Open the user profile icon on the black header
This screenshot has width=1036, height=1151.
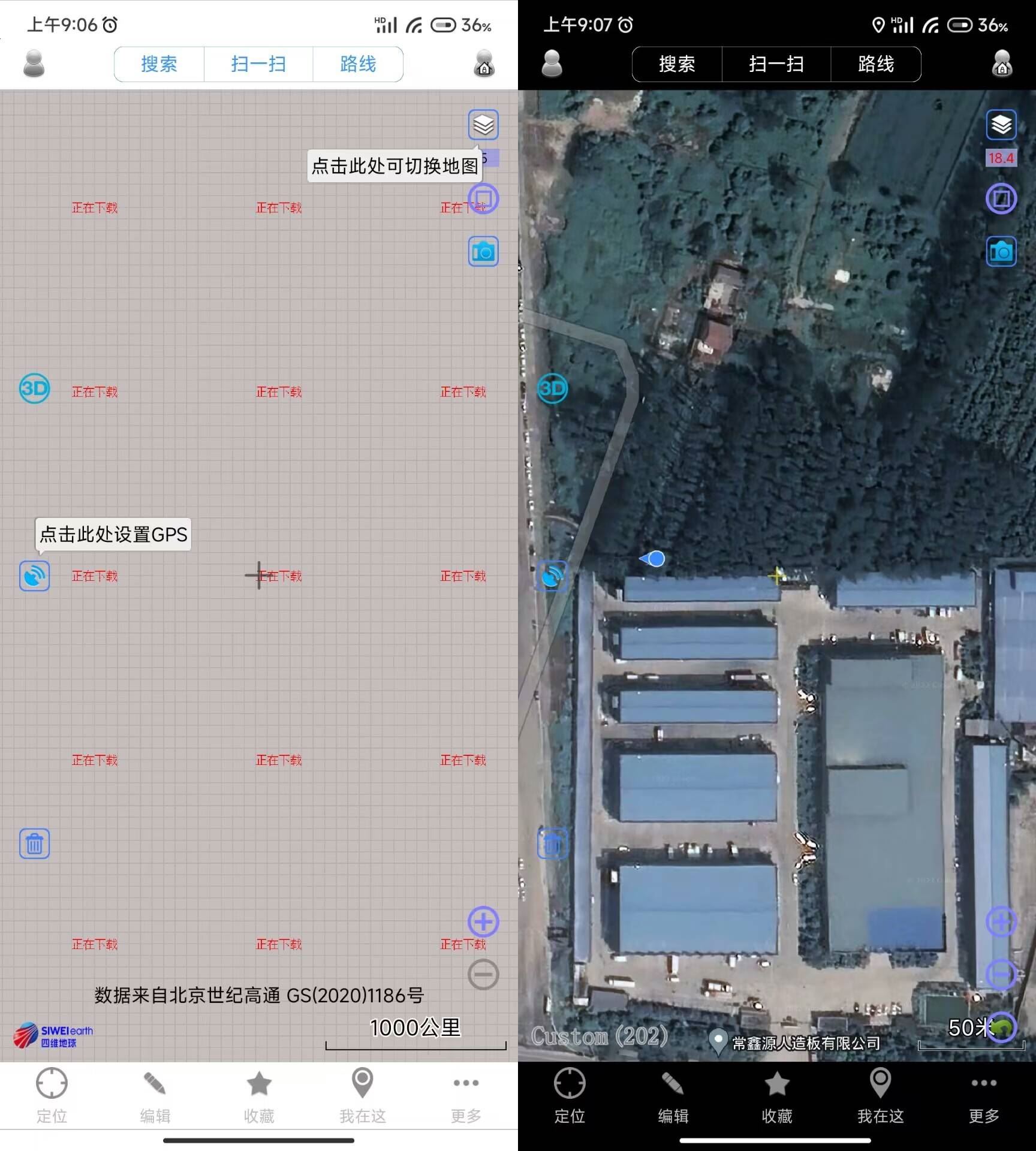(x=552, y=64)
